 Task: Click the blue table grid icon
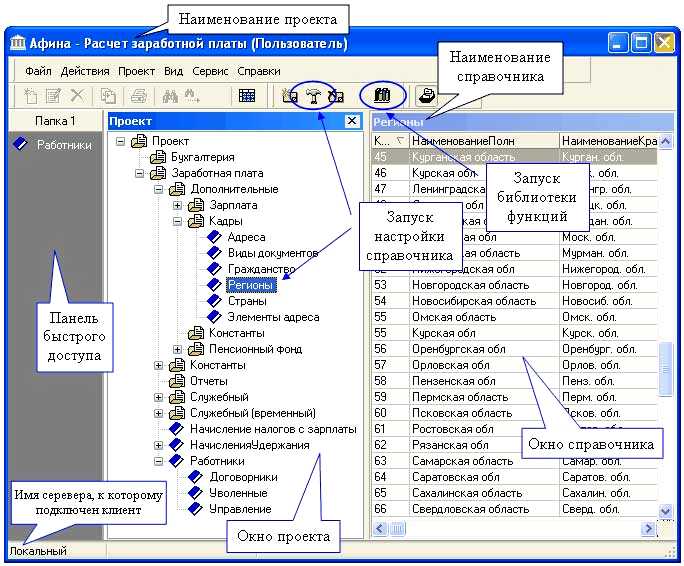tap(247, 96)
